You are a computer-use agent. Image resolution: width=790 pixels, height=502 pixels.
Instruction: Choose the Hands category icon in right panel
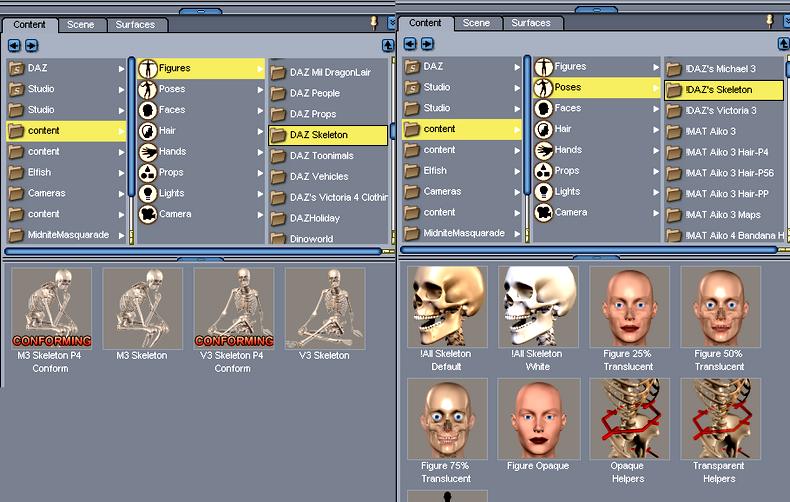tap(544, 150)
